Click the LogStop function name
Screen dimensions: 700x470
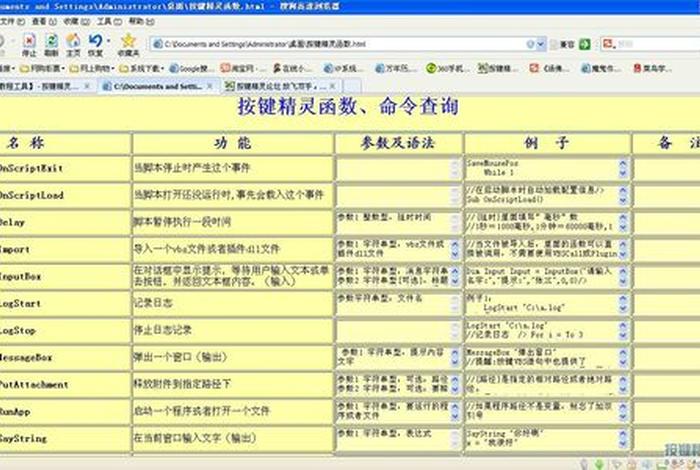point(18,331)
